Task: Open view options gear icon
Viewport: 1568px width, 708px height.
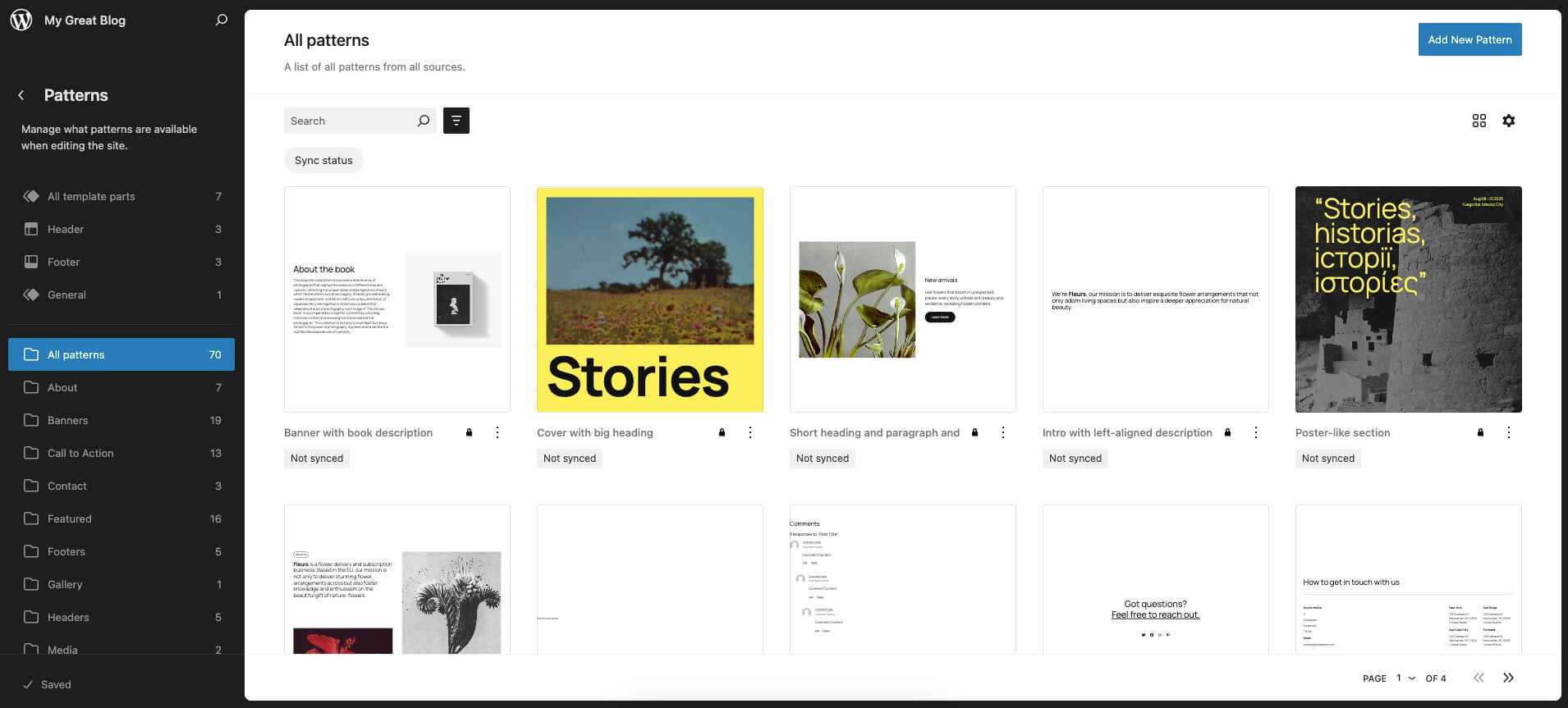Action: (1508, 121)
